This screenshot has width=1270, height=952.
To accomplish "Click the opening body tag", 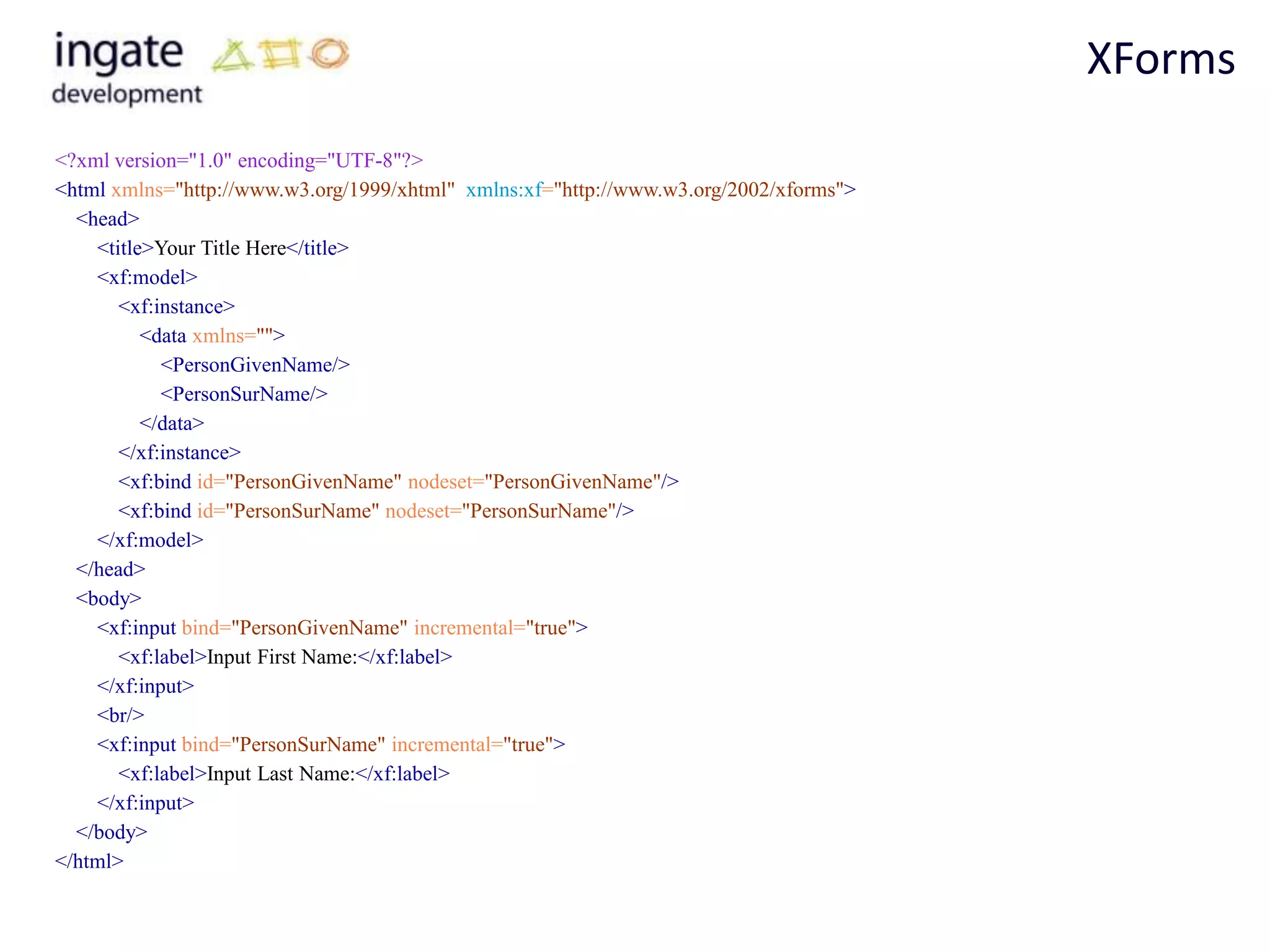I will click(109, 598).
